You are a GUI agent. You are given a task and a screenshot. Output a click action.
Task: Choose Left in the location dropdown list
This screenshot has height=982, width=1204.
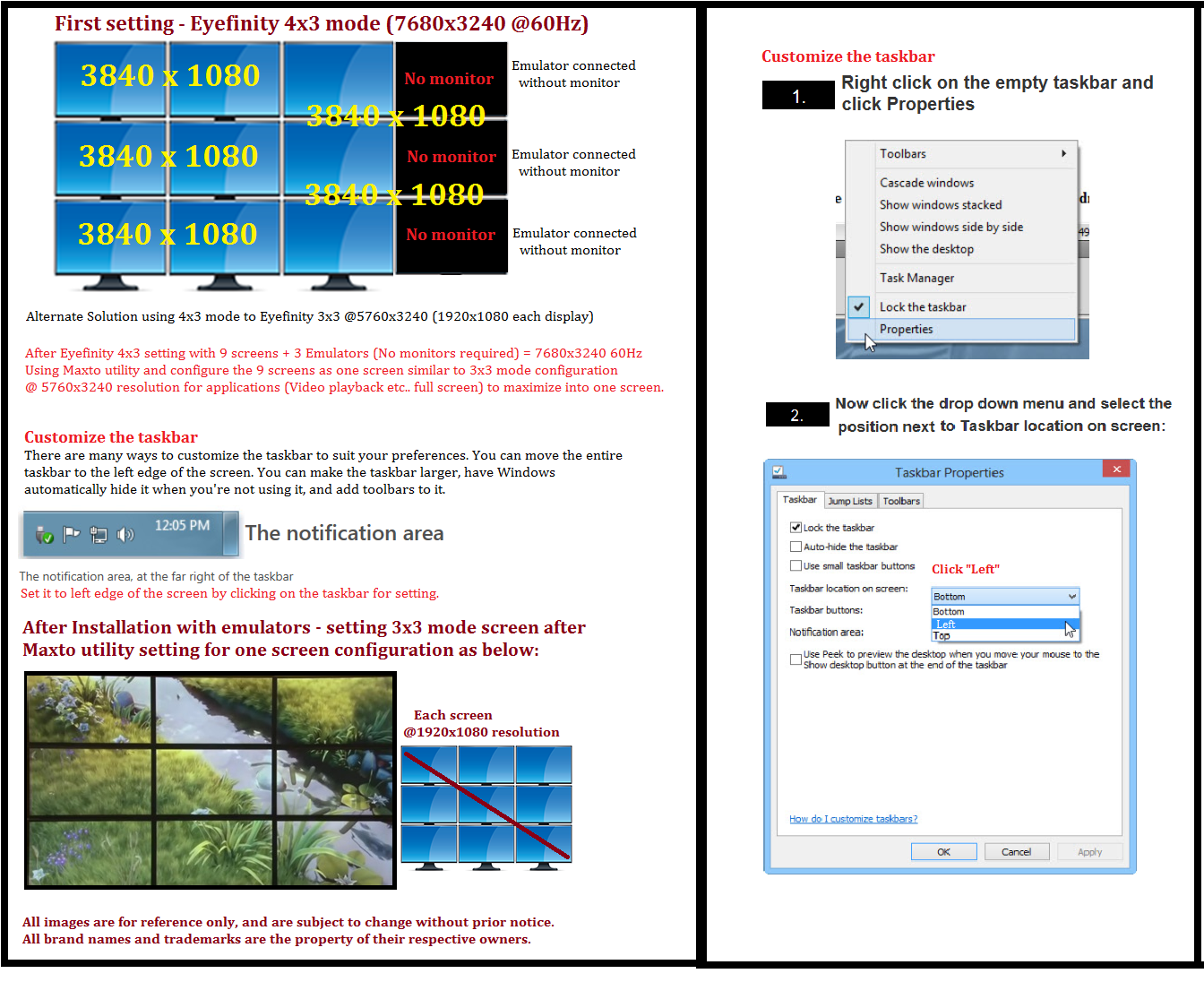1005,624
